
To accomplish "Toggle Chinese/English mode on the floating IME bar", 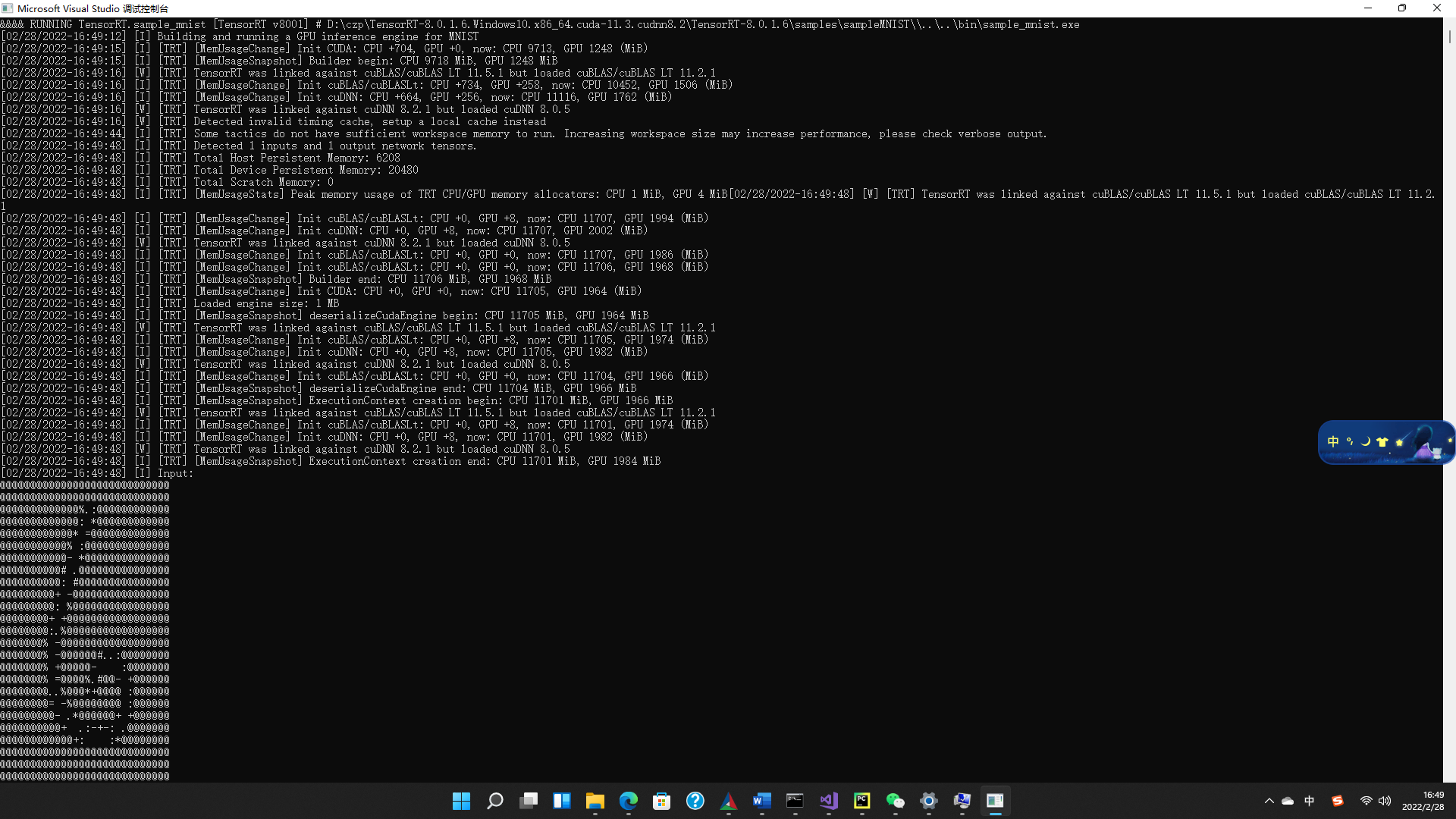I will point(1333,441).
